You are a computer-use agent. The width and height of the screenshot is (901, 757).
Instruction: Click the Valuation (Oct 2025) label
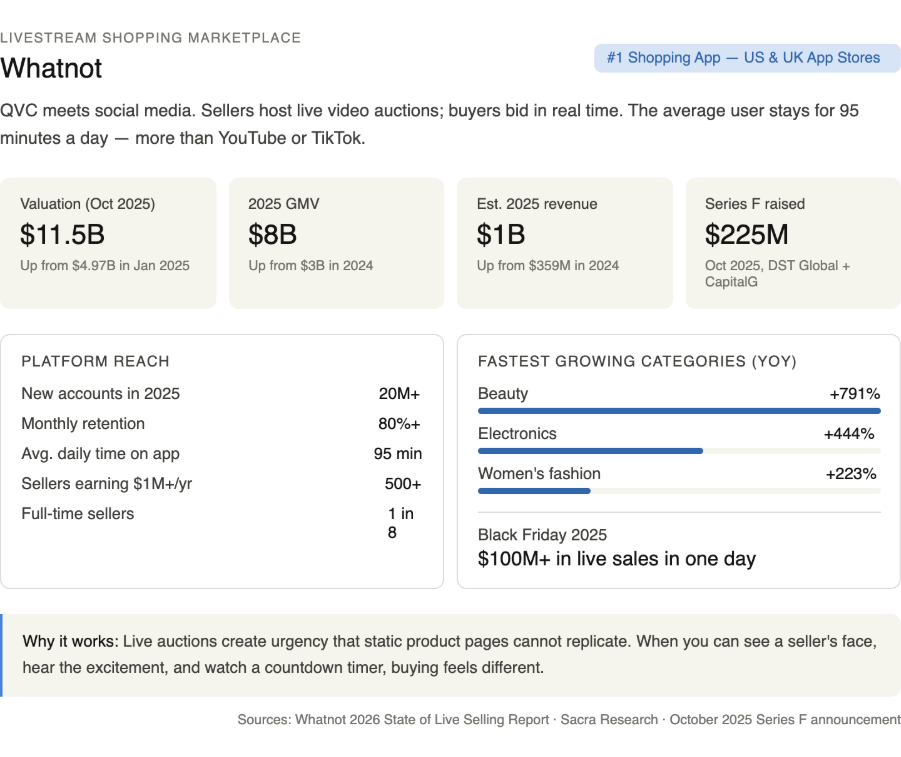[87, 204]
